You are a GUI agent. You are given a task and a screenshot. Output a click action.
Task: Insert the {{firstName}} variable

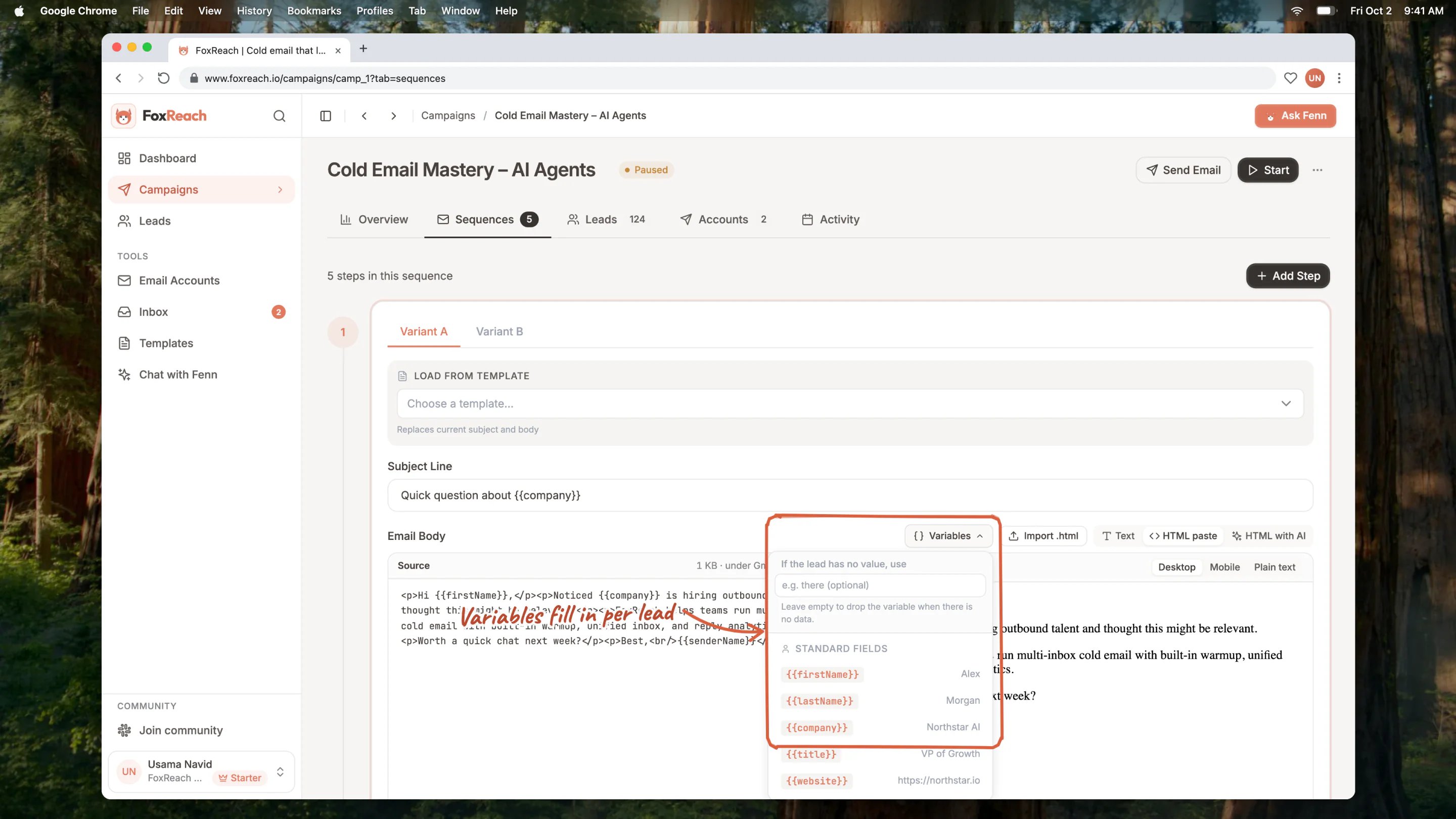[823, 674]
